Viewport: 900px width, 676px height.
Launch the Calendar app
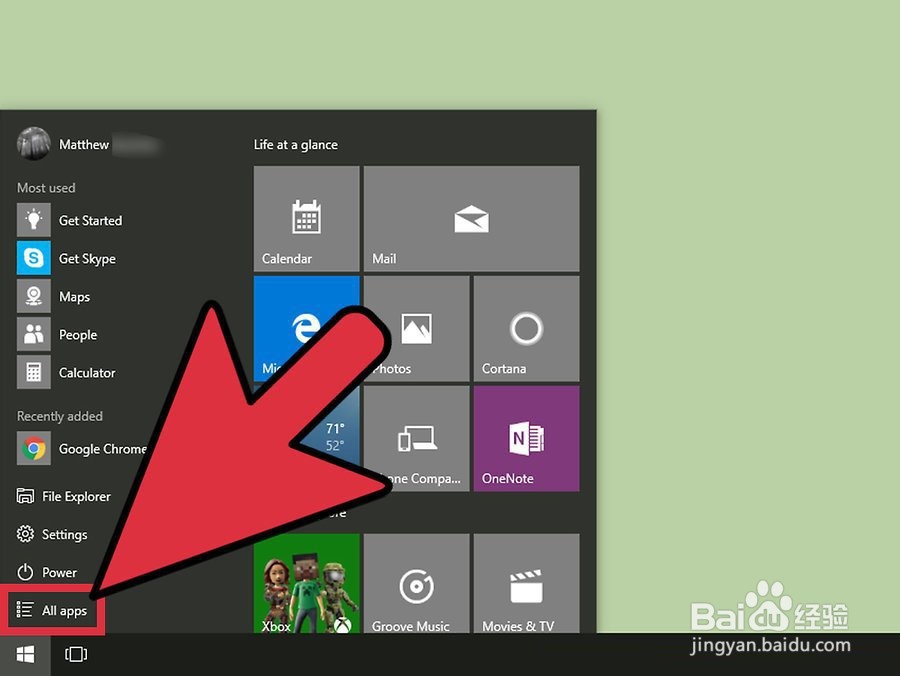(307, 218)
